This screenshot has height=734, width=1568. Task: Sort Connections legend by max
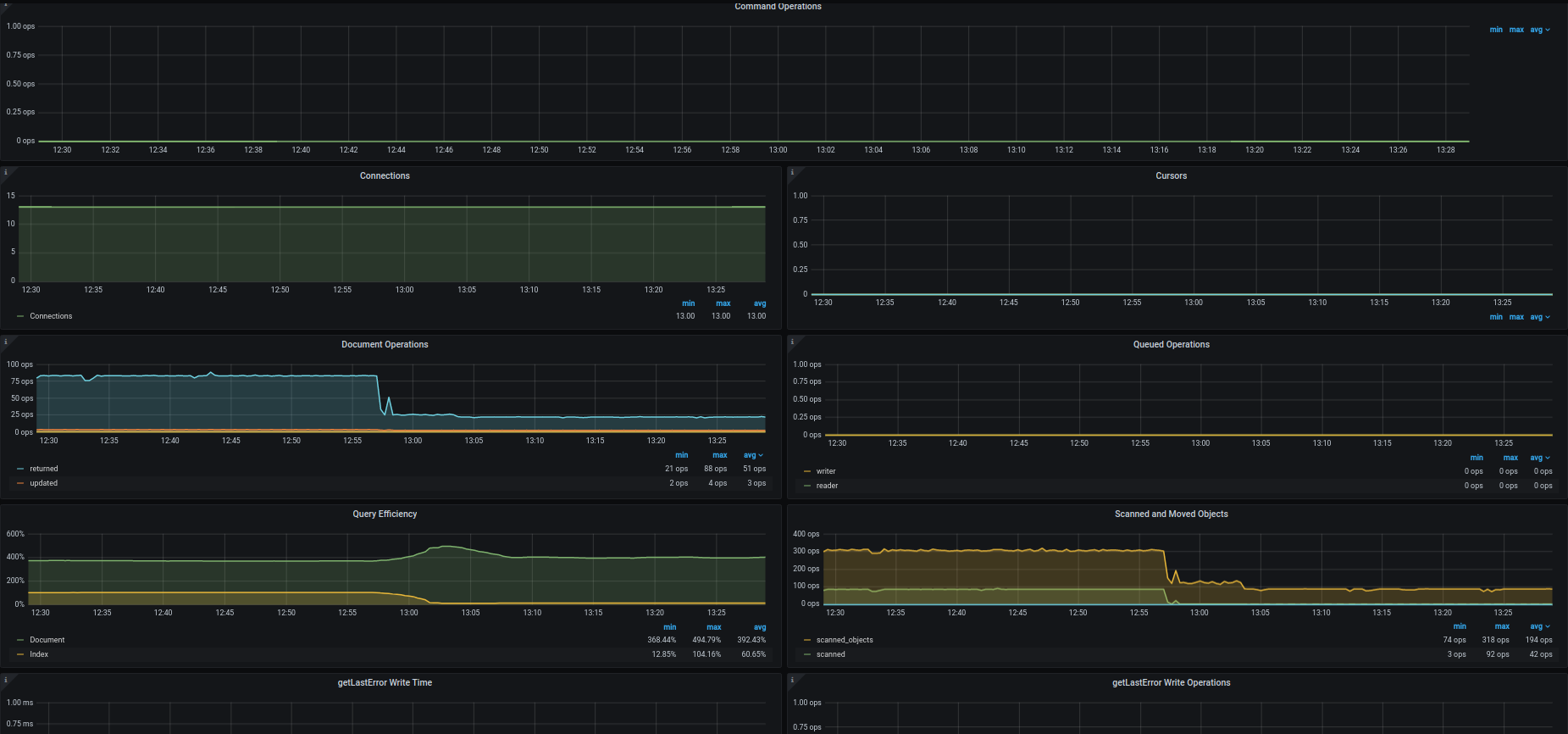tap(723, 303)
